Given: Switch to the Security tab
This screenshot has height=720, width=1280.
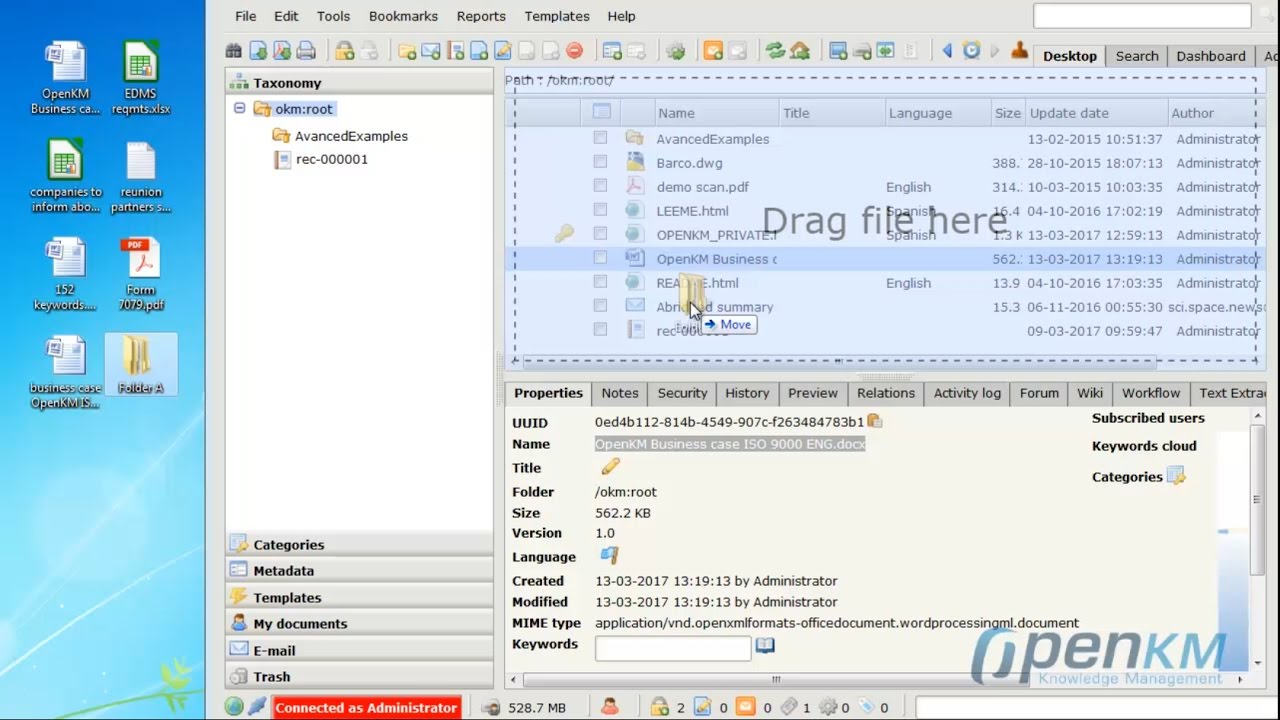Looking at the screenshot, I should (682, 393).
